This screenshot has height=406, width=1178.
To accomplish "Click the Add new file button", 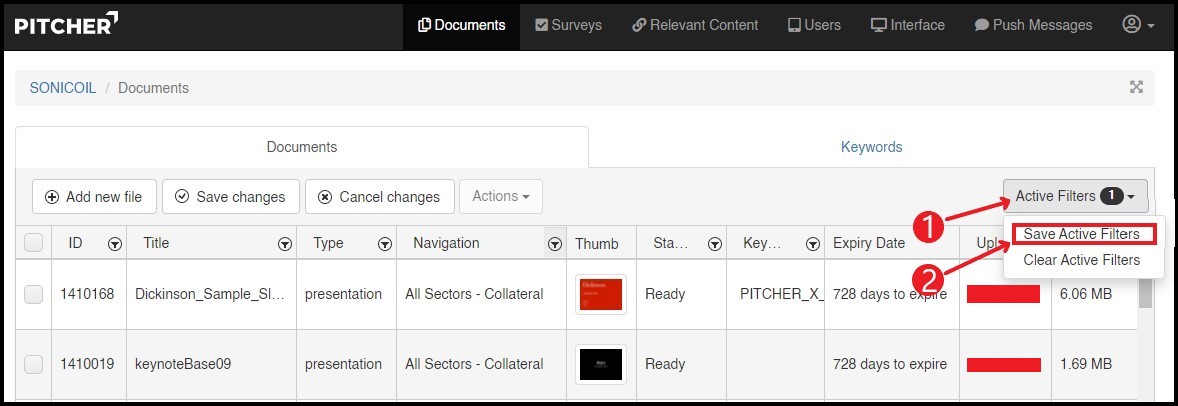I will (x=94, y=197).
